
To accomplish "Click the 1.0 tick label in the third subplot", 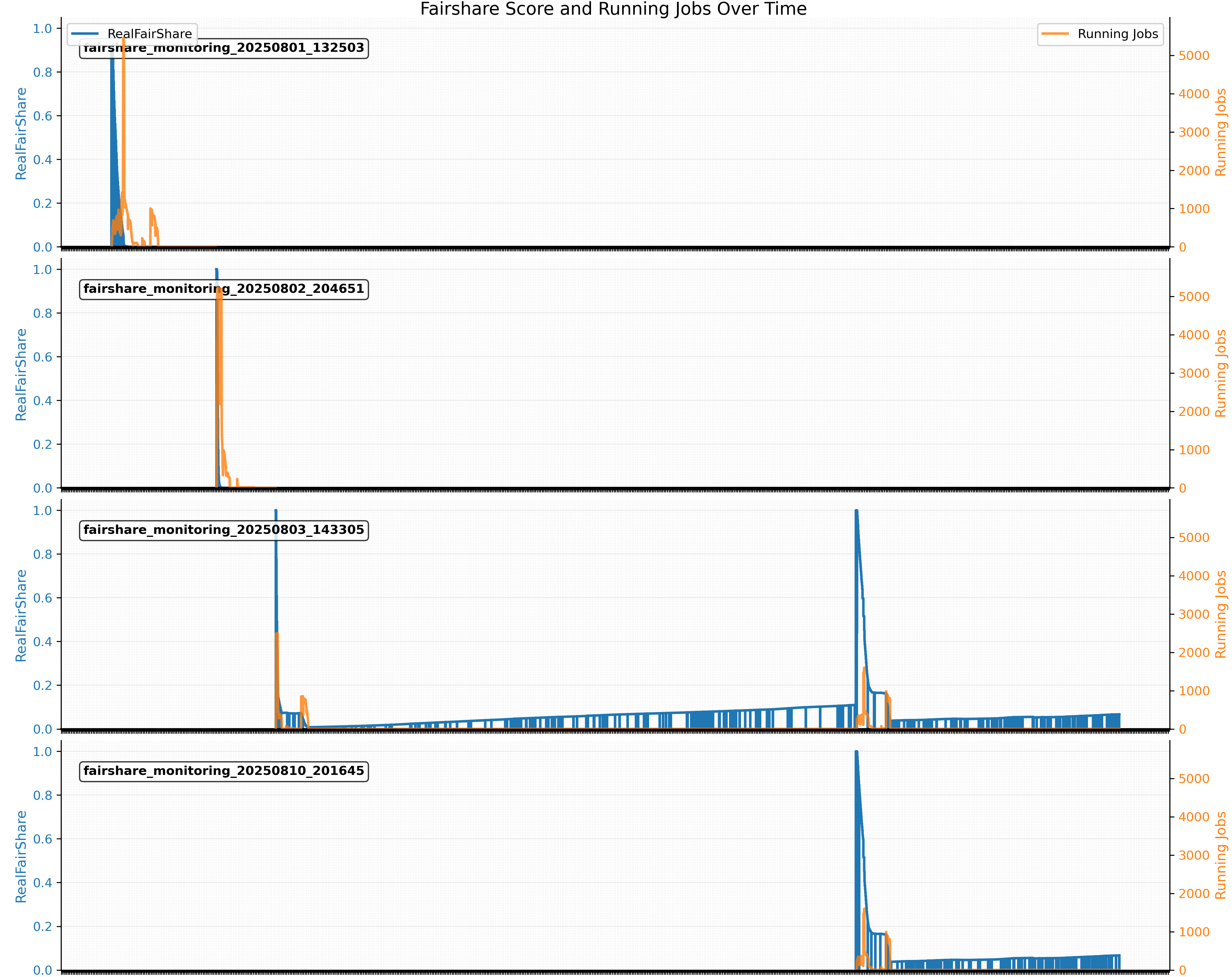I will pyautogui.click(x=42, y=511).
